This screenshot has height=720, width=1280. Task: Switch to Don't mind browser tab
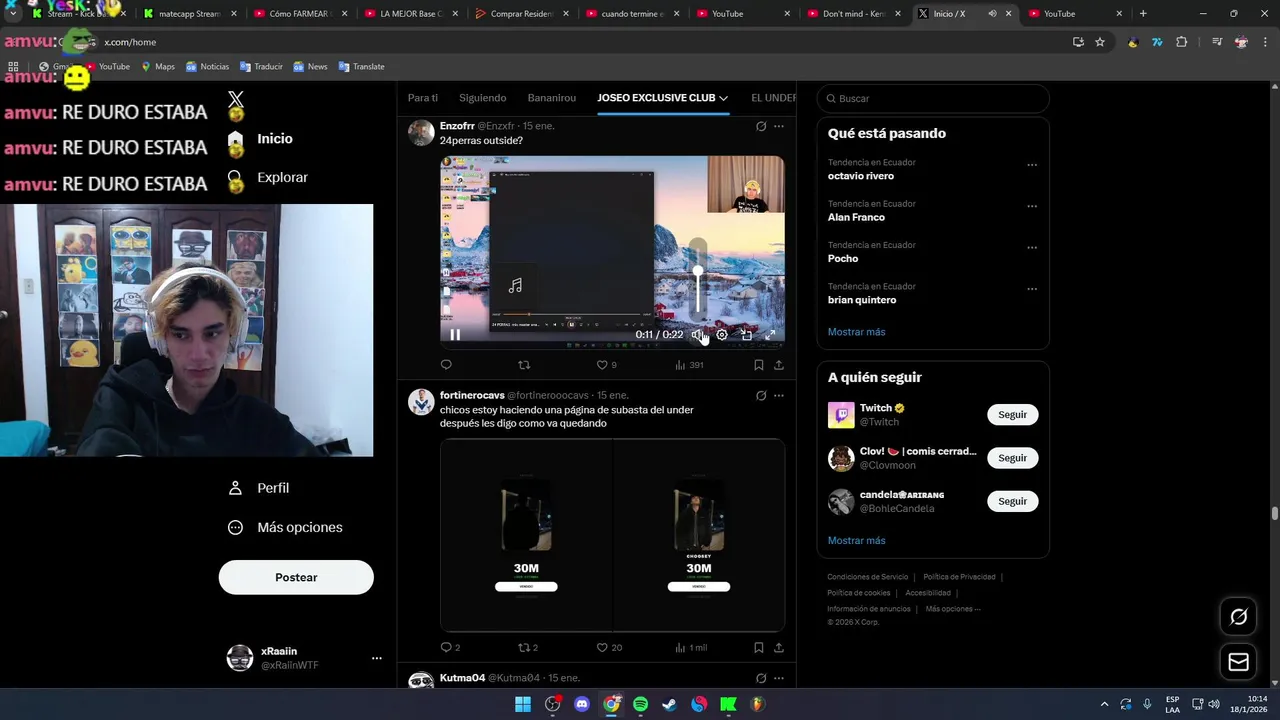coord(853,14)
